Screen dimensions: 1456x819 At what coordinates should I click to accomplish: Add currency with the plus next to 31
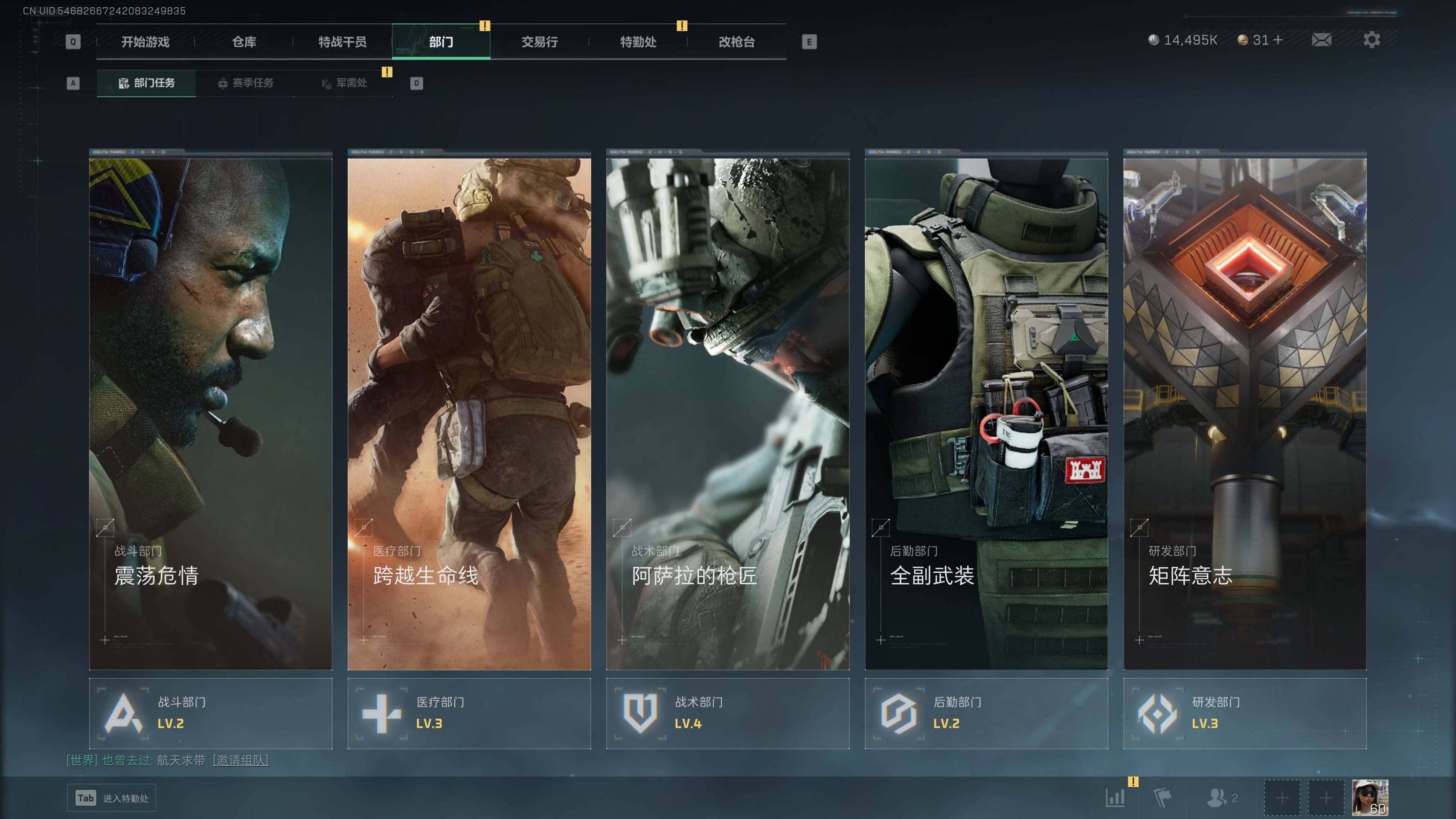tap(1278, 40)
